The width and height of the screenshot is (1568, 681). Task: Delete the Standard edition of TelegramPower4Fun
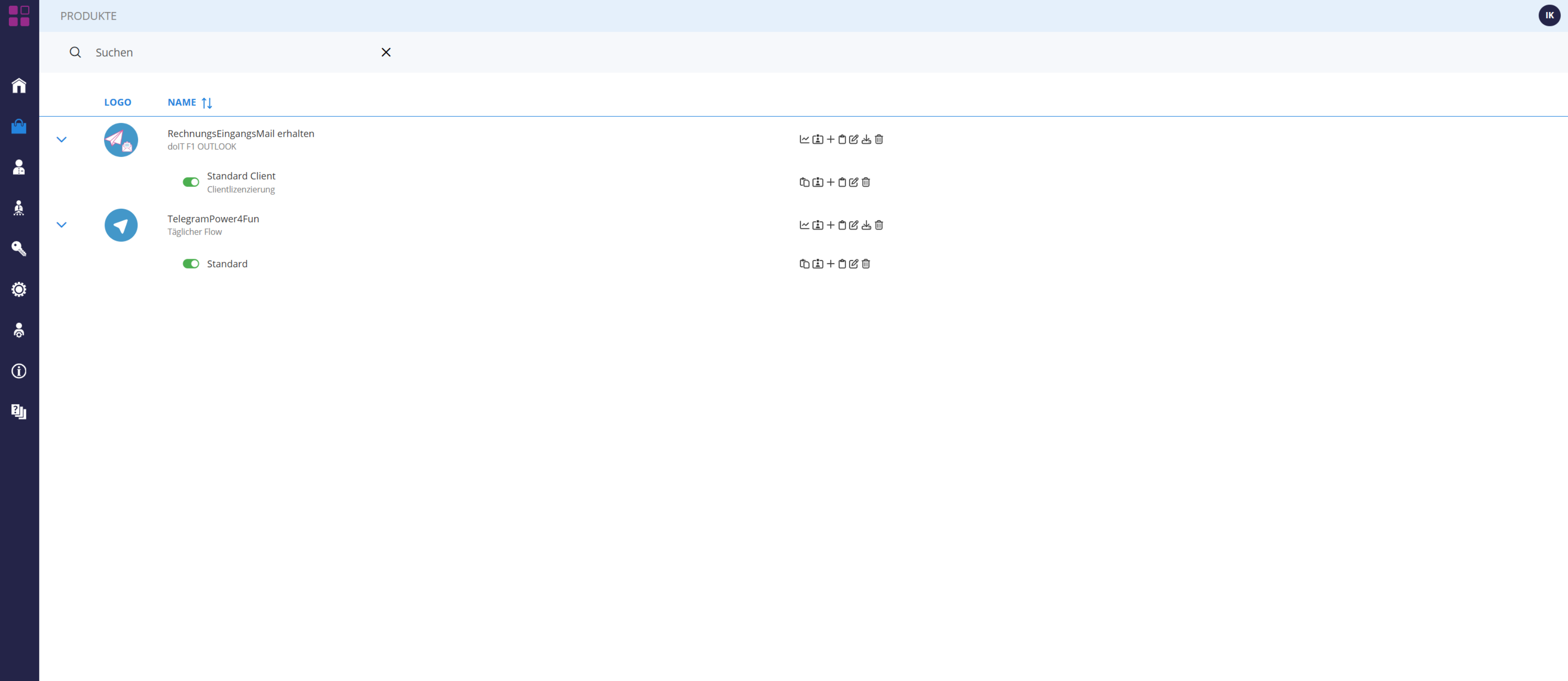[x=865, y=264]
